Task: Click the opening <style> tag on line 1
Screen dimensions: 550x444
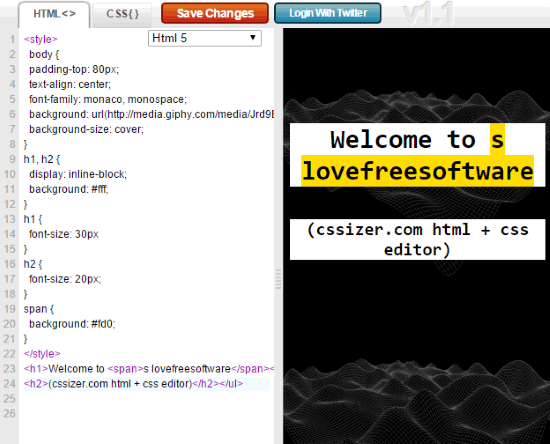Action: (x=40, y=39)
